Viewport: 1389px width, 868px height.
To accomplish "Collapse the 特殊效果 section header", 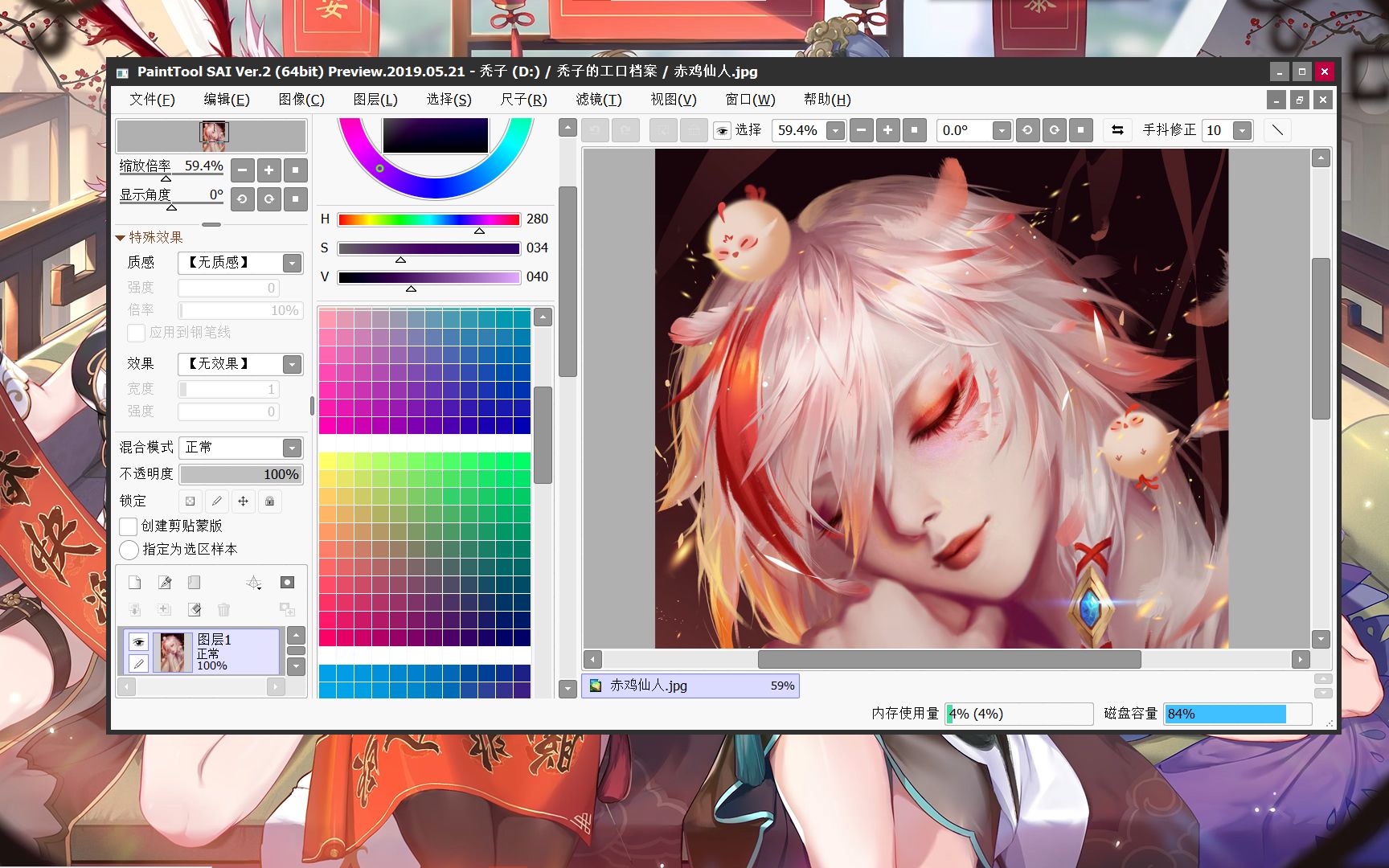I will click(150, 237).
